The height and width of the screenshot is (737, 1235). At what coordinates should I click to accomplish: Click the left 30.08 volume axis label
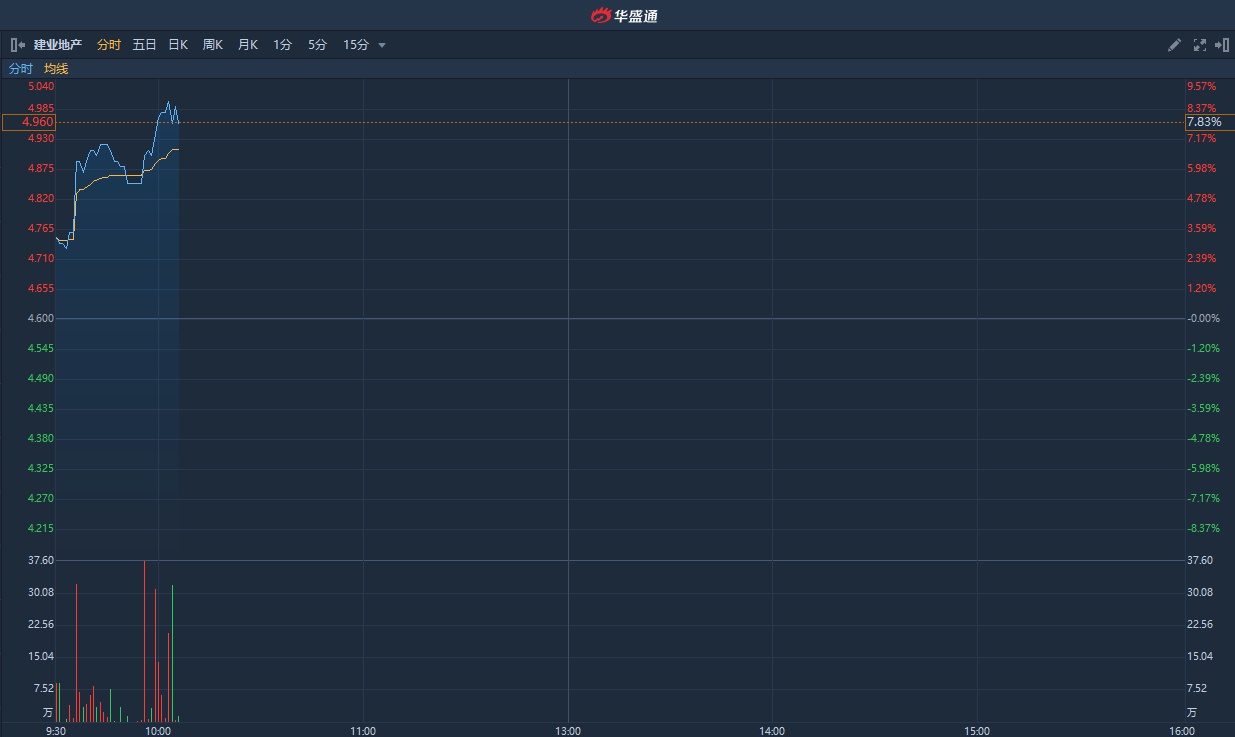coord(41,592)
